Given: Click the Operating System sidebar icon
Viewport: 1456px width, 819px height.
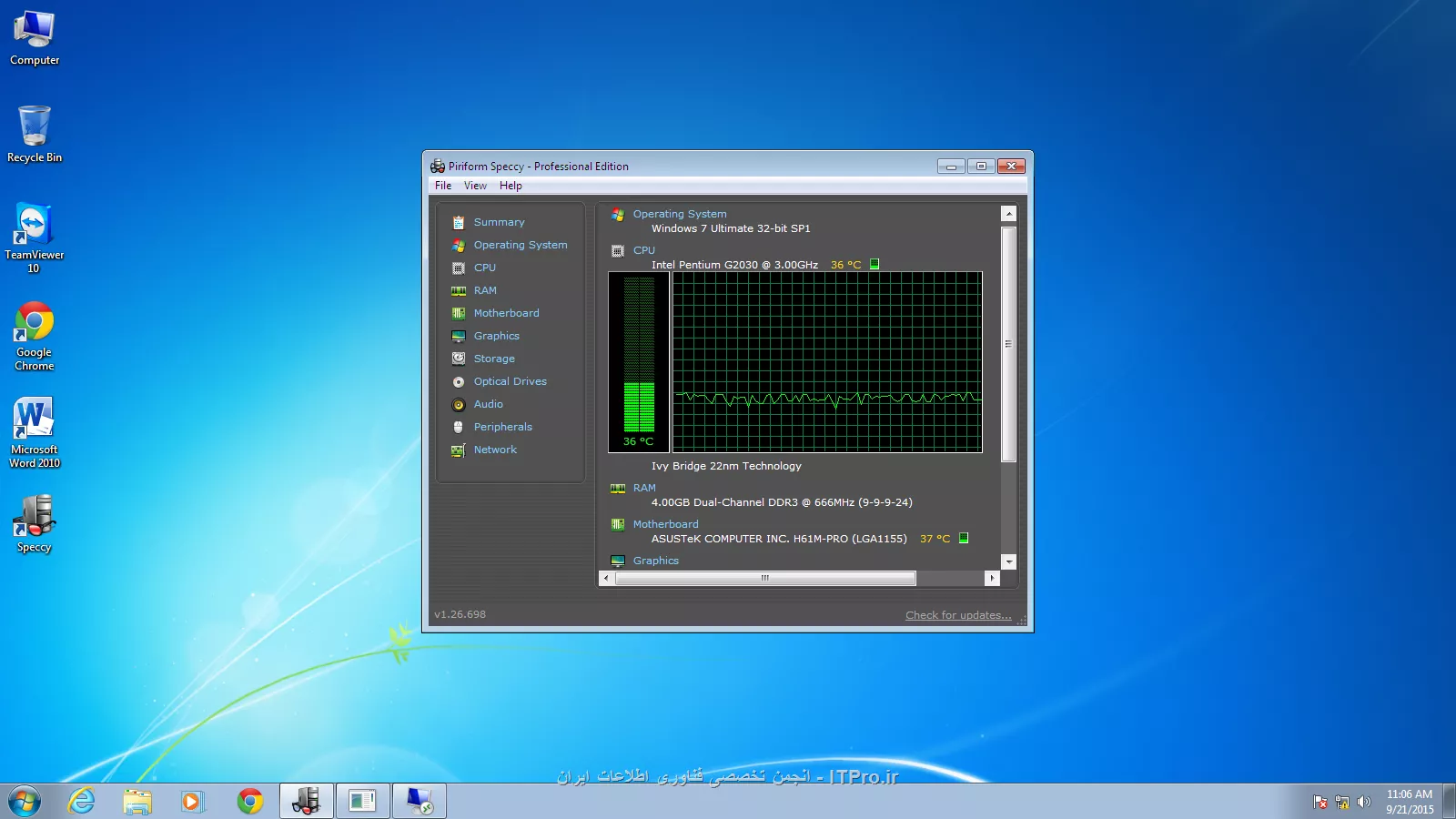Looking at the screenshot, I should 459,245.
